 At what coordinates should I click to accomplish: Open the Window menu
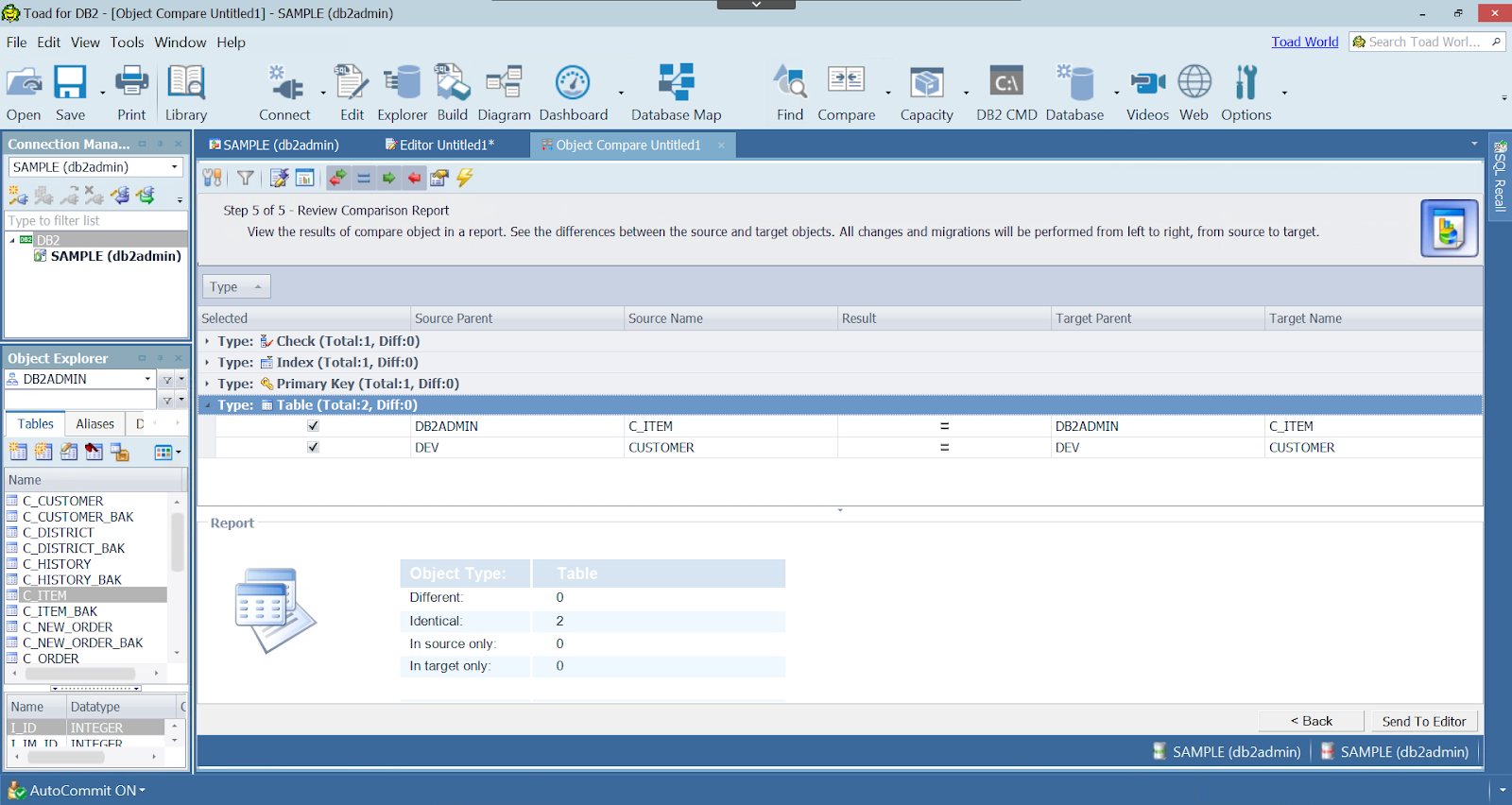(180, 43)
